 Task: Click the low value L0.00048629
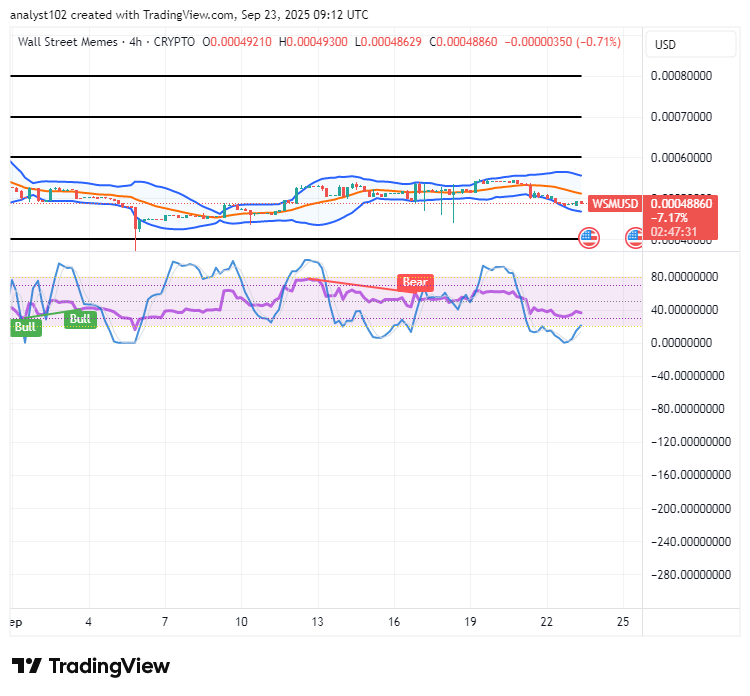tap(388, 42)
